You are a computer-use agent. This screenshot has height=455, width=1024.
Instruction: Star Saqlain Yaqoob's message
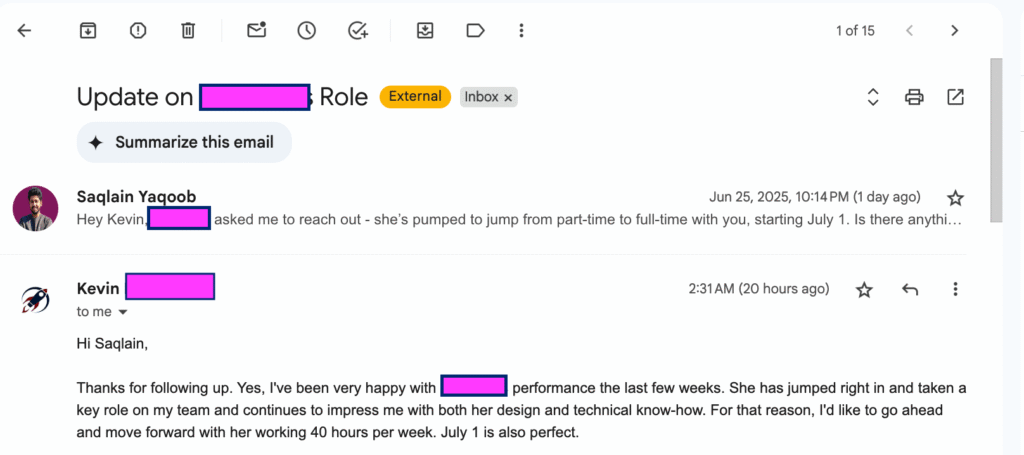click(956, 197)
